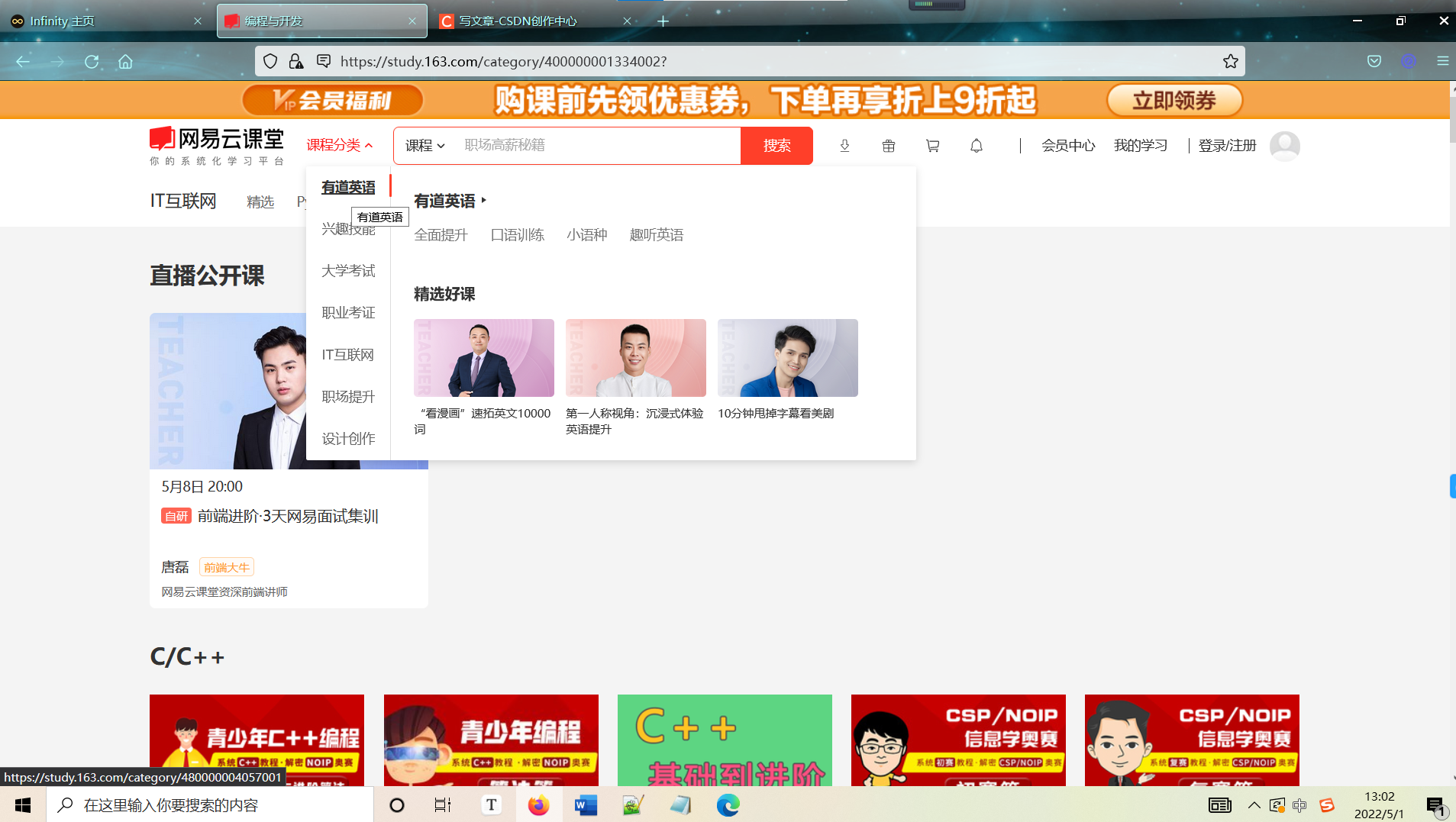Screen dimensions: 1456x822
Task: Open 第一人称视角 沉浸式体验 course thumbnail
Action: (636, 358)
